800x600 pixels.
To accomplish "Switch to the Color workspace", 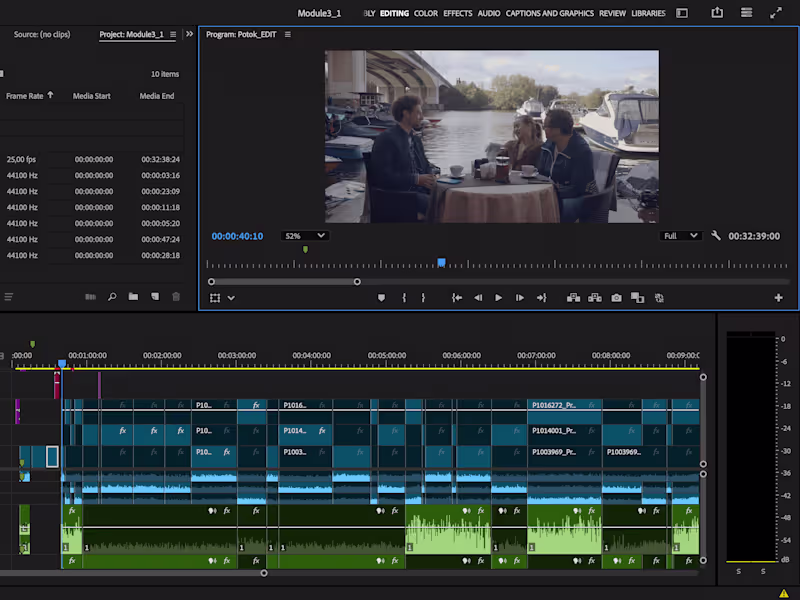I will 426,14.
